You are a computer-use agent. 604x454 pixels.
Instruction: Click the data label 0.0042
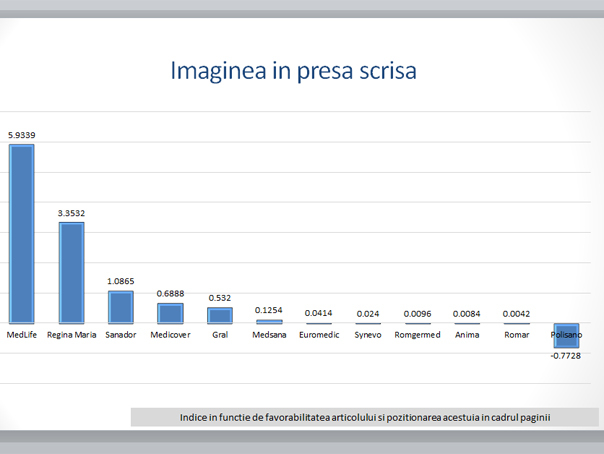point(516,314)
